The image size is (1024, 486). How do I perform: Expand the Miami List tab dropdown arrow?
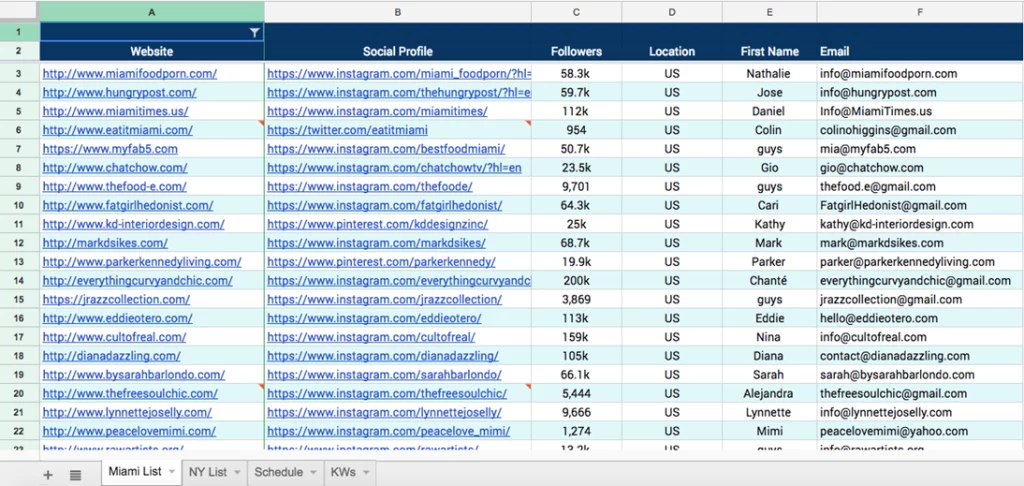coord(172,472)
